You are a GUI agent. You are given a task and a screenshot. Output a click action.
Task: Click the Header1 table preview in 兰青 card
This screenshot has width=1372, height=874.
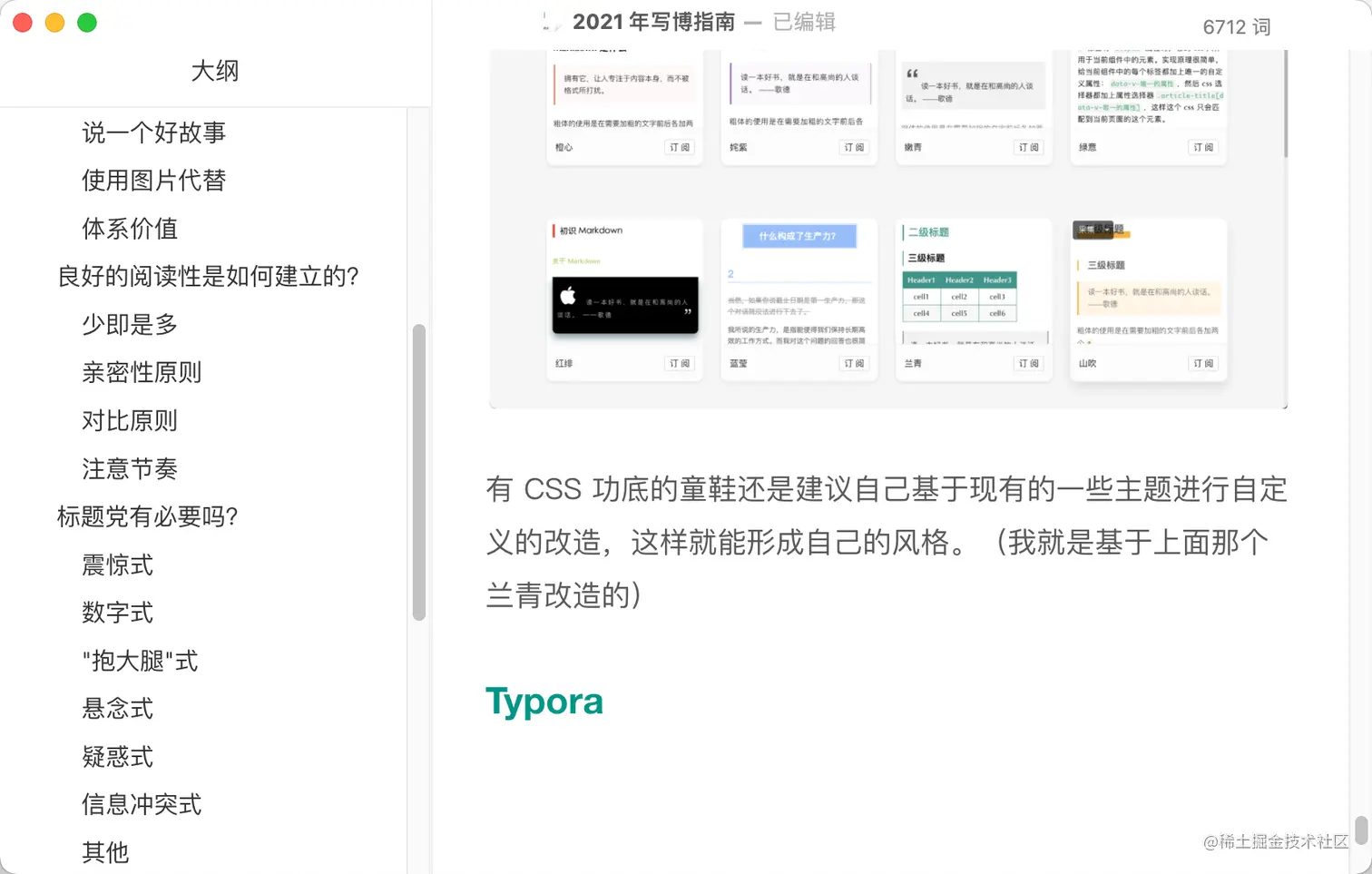coord(960,297)
